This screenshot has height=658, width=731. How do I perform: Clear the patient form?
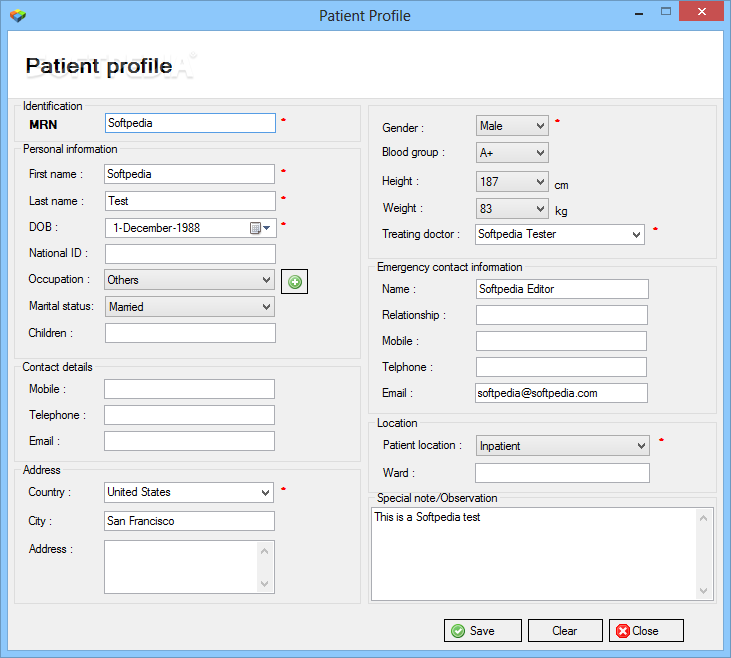coord(565,630)
